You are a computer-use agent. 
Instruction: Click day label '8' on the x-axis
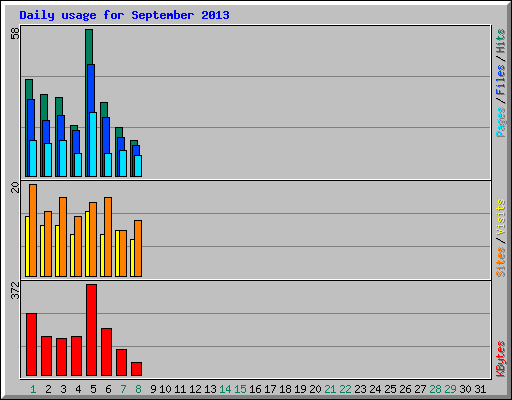(x=138, y=389)
